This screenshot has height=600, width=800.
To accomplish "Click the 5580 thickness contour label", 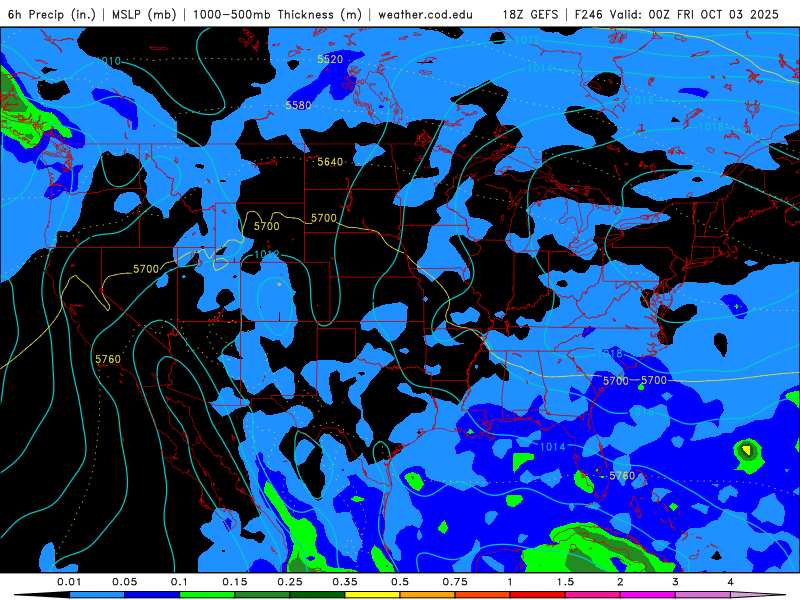I will point(298,105).
